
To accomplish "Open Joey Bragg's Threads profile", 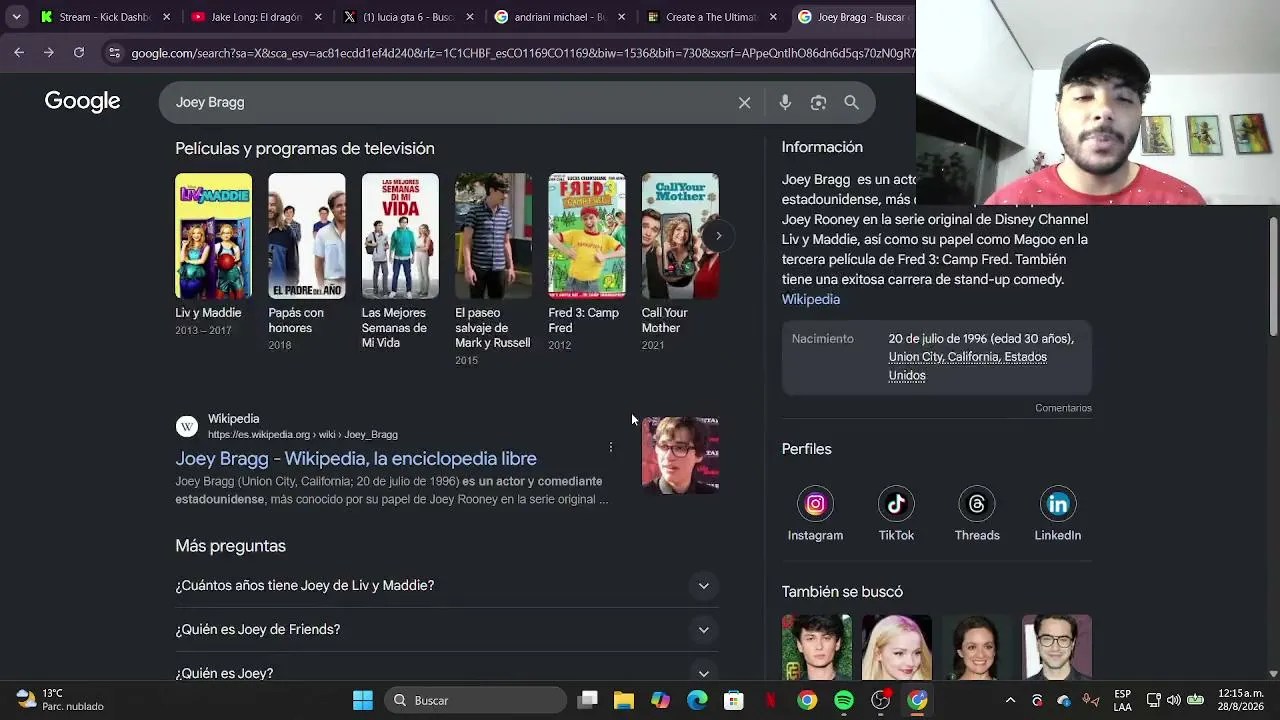I will [x=977, y=514].
